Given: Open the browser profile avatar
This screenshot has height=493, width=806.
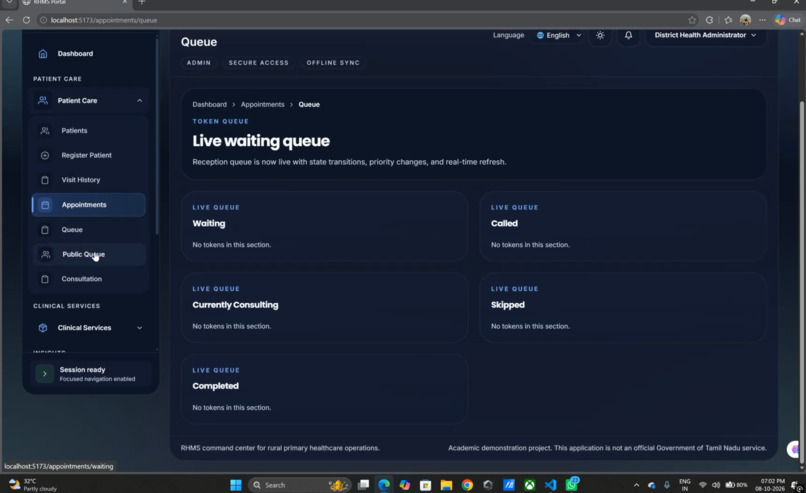Looking at the screenshot, I should (x=745, y=20).
